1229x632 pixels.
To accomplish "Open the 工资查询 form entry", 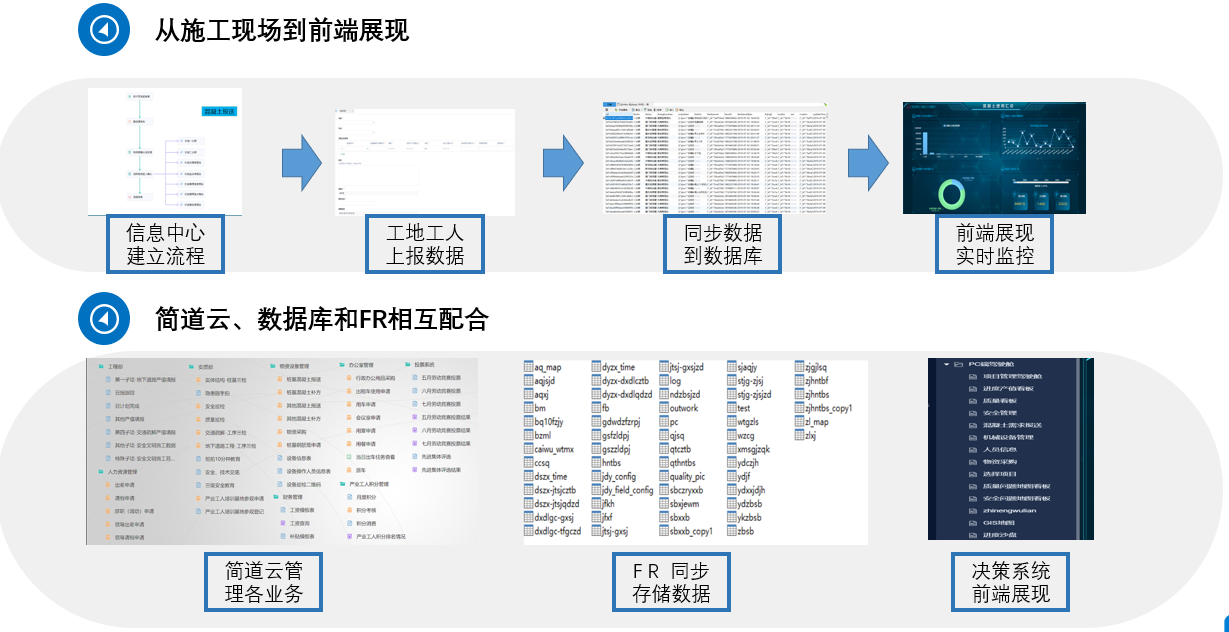I will (301, 522).
